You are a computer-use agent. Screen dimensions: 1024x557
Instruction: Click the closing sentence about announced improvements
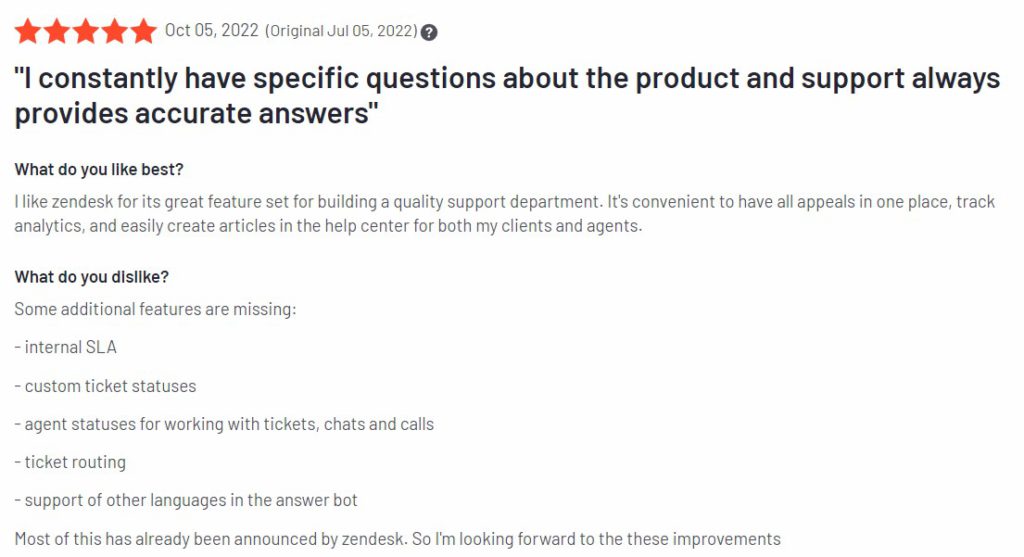[x=398, y=539]
